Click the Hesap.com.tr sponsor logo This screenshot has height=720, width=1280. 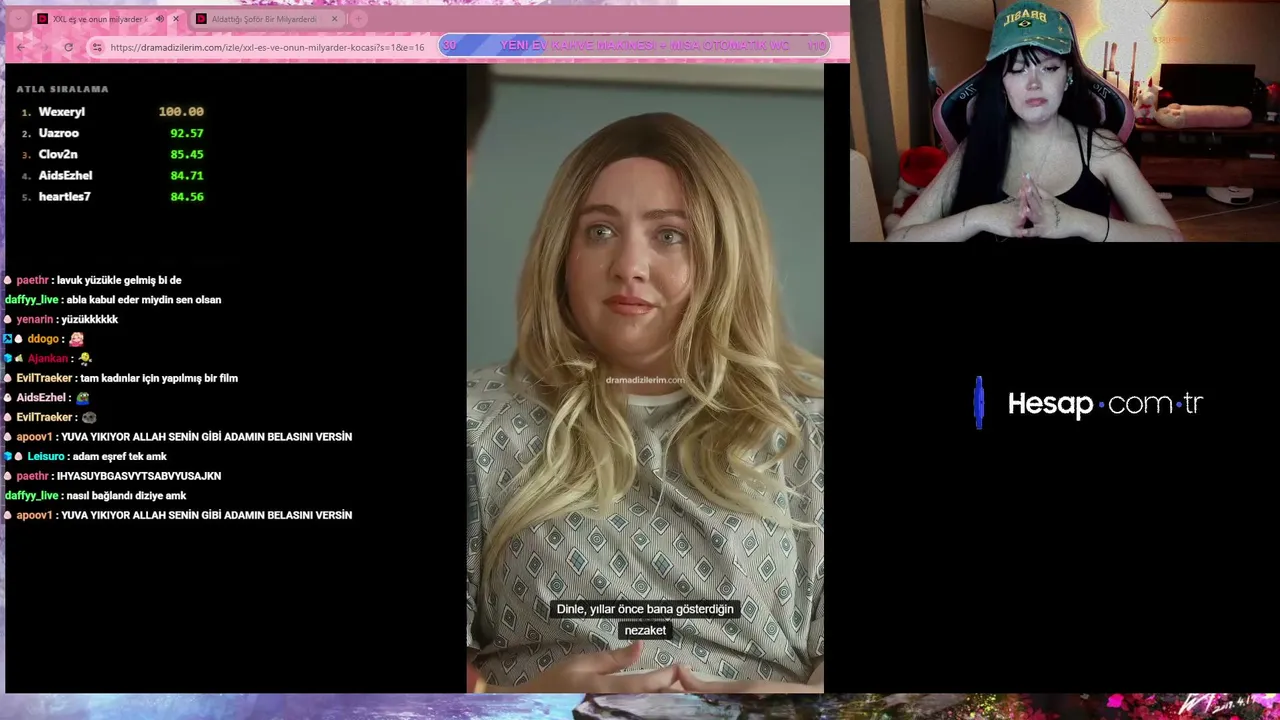pos(1090,403)
